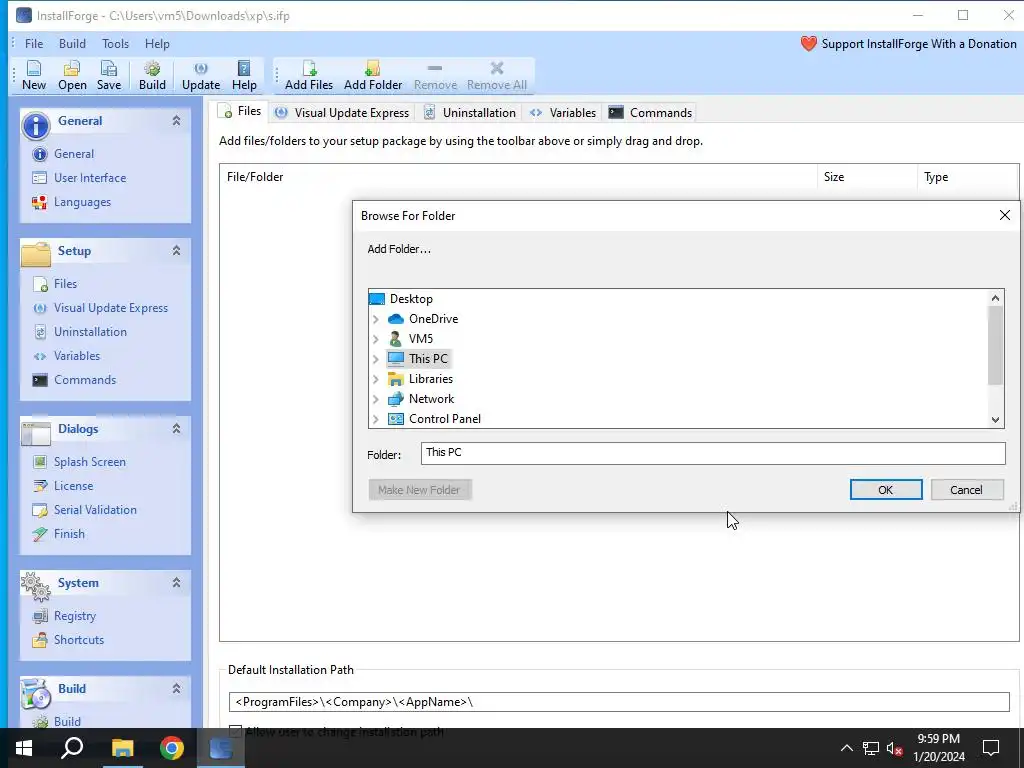This screenshot has height=768, width=1024.
Task: Open Shortcuts in the sidebar
Action: click(x=68, y=640)
